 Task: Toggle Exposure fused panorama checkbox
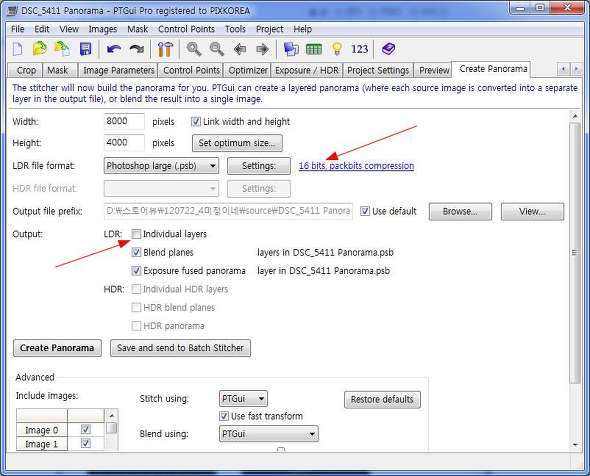[136, 271]
